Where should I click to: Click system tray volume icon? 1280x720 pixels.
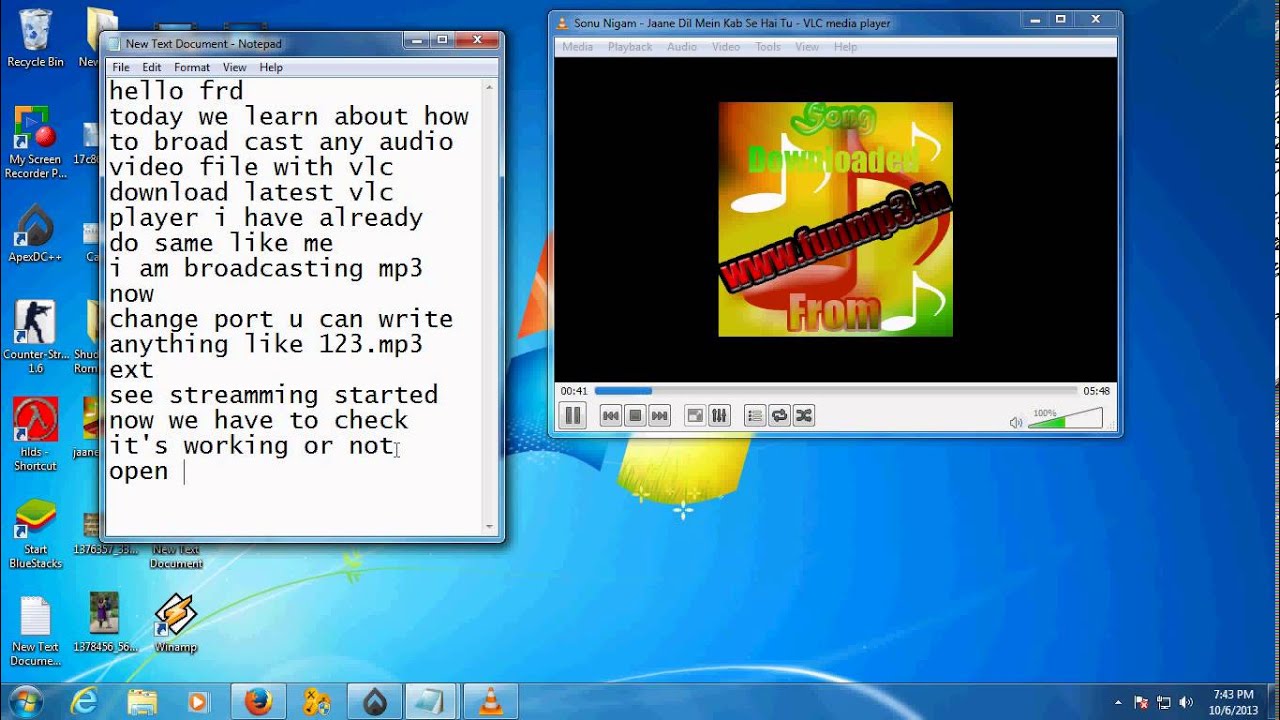[x=1186, y=702]
